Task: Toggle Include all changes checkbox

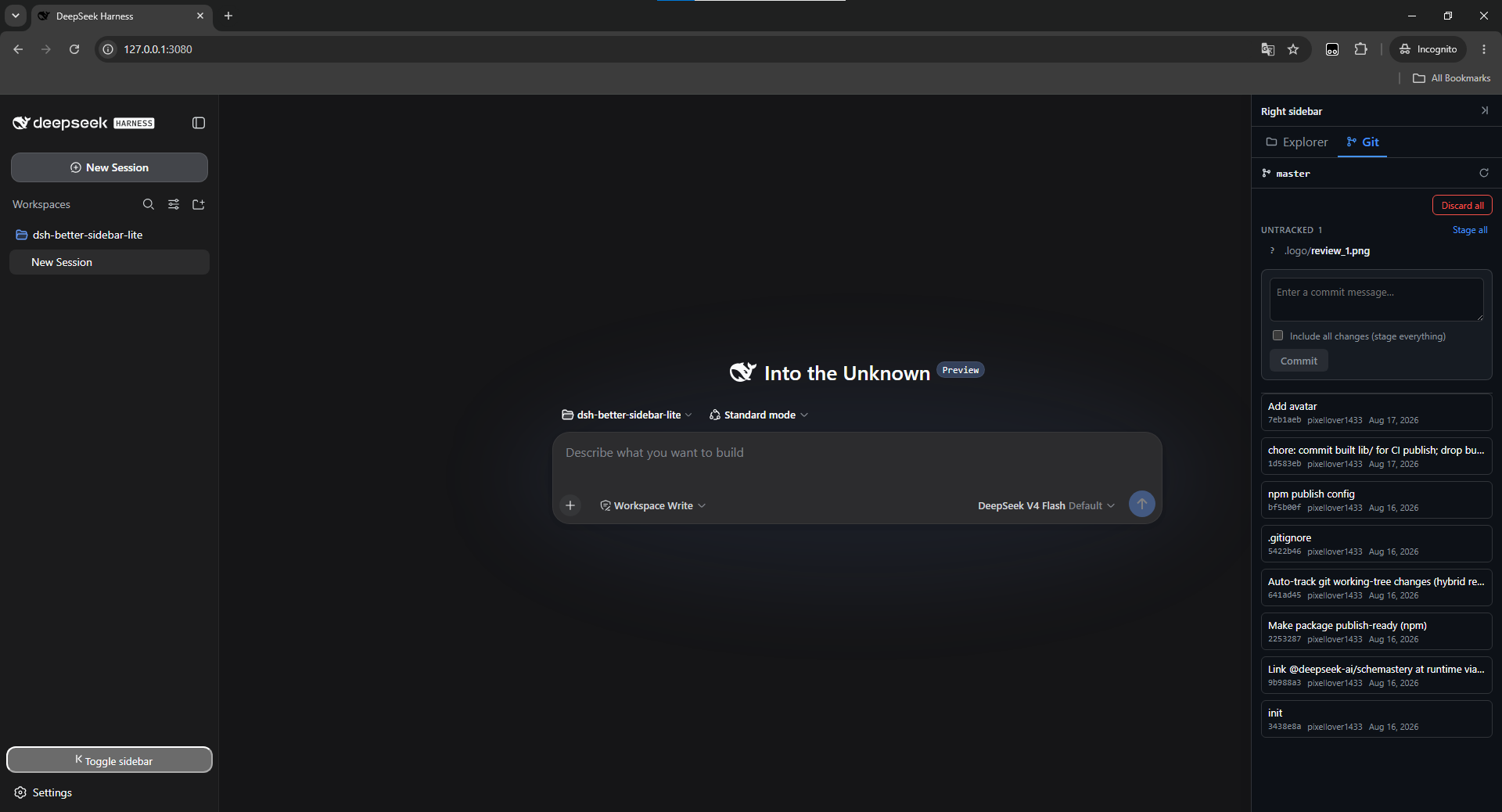Action: click(x=1278, y=336)
